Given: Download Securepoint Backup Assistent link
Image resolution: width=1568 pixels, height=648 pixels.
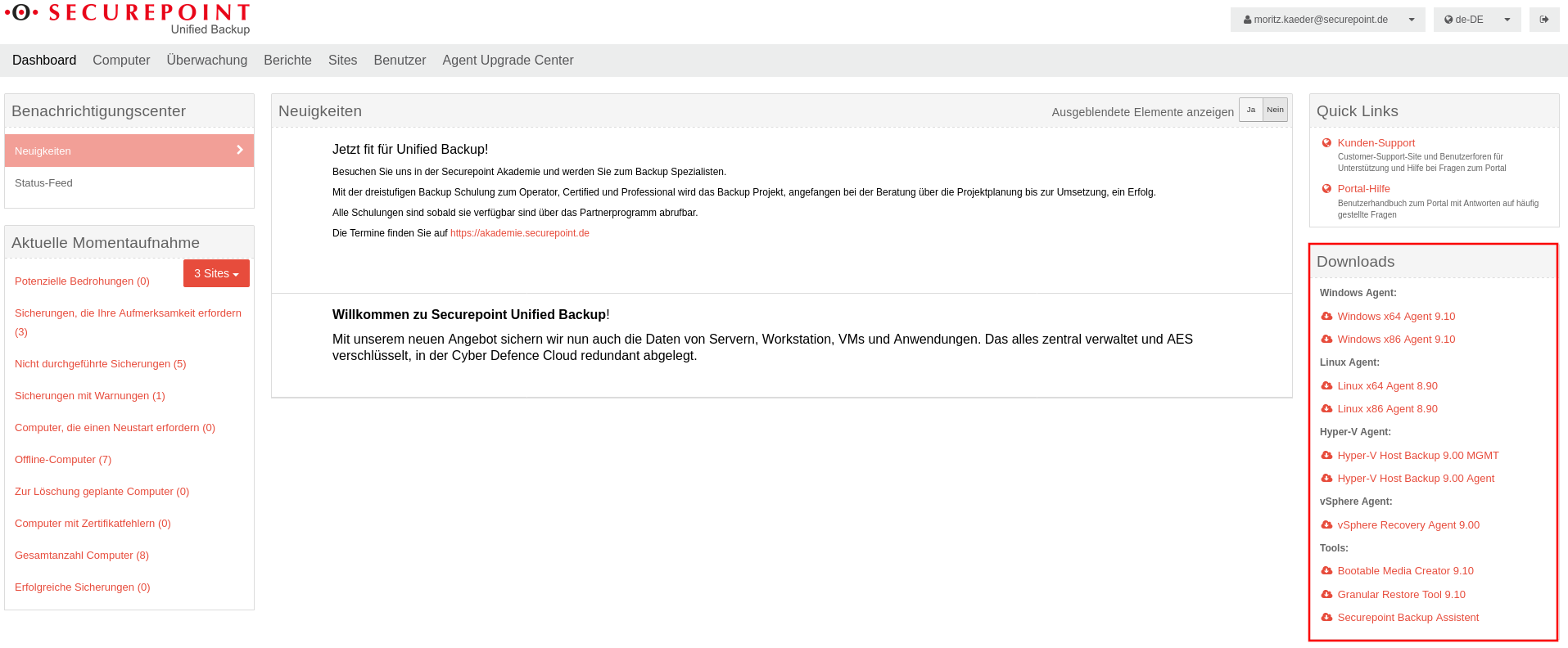Looking at the screenshot, I should 1408,617.
